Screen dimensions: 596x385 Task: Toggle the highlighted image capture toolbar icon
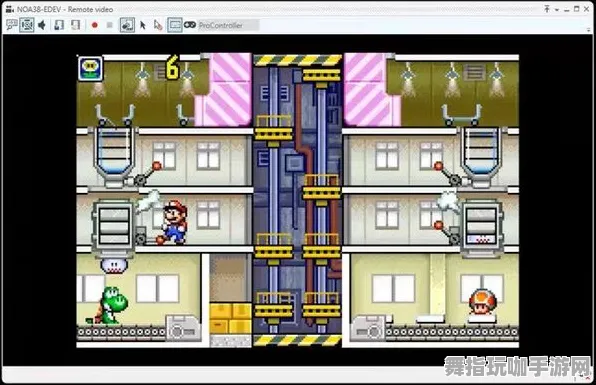[x=127, y=25]
